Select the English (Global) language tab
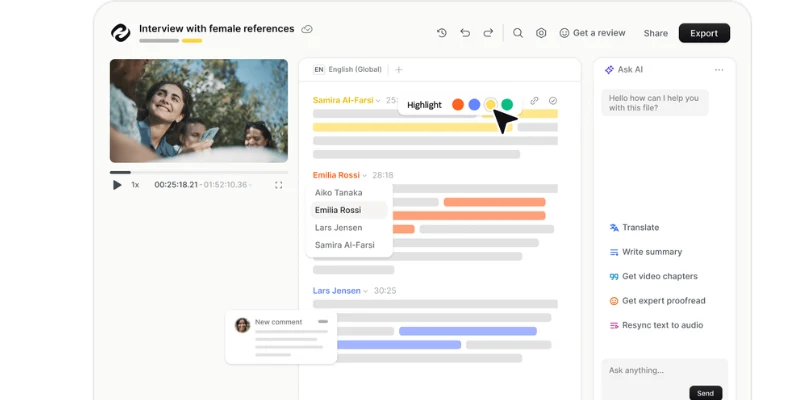 coord(347,69)
